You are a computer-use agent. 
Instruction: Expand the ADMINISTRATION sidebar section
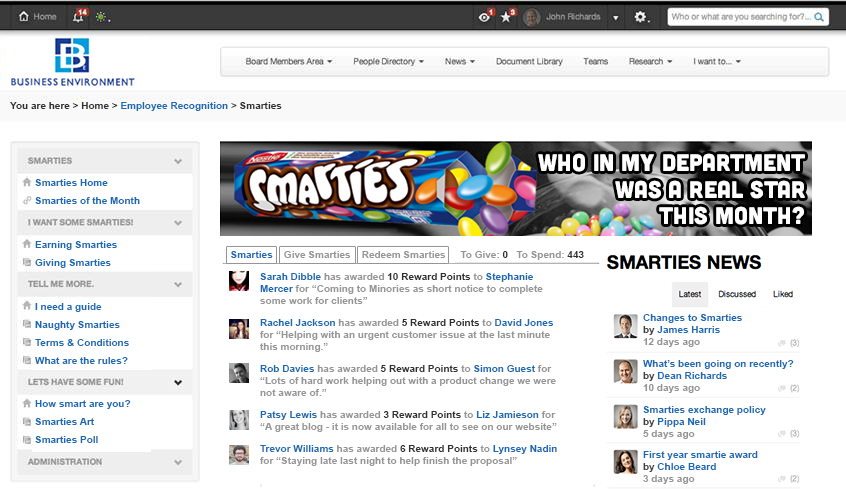(178, 462)
